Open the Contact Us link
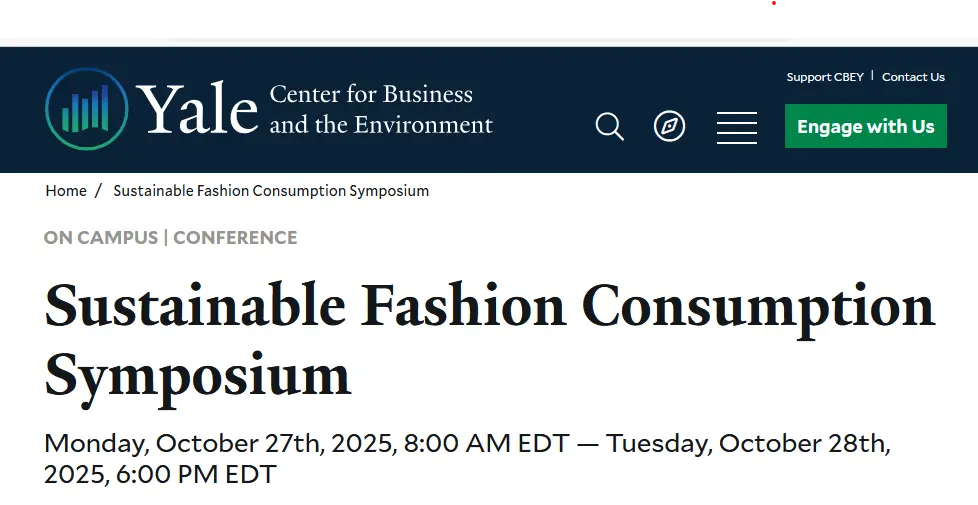Image resolution: width=978 pixels, height=505 pixels. coord(912,77)
